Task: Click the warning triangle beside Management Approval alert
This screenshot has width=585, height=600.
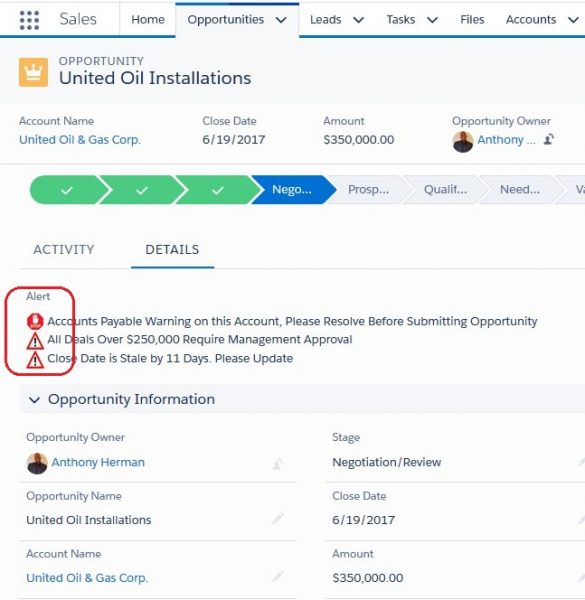Action: pyautogui.click(x=35, y=341)
